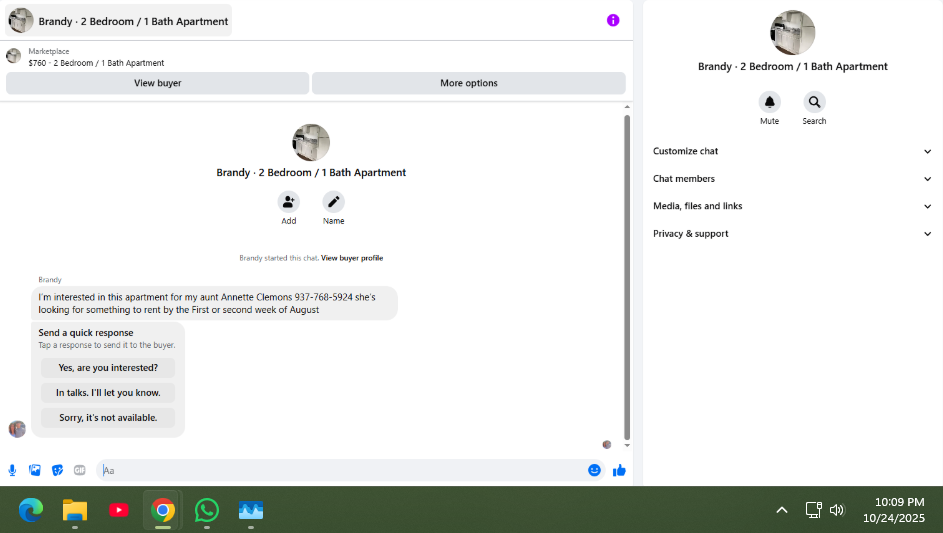The height and width of the screenshot is (533, 943).
Task: Expand the Chat members section
Action: pyautogui.click(x=792, y=179)
